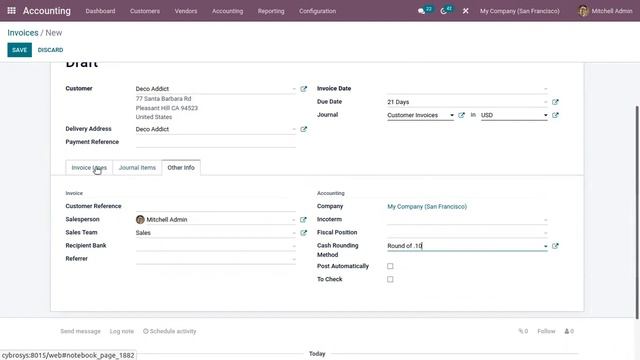Open the Reporting menu
The width and height of the screenshot is (640, 360).
click(x=271, y=11)
